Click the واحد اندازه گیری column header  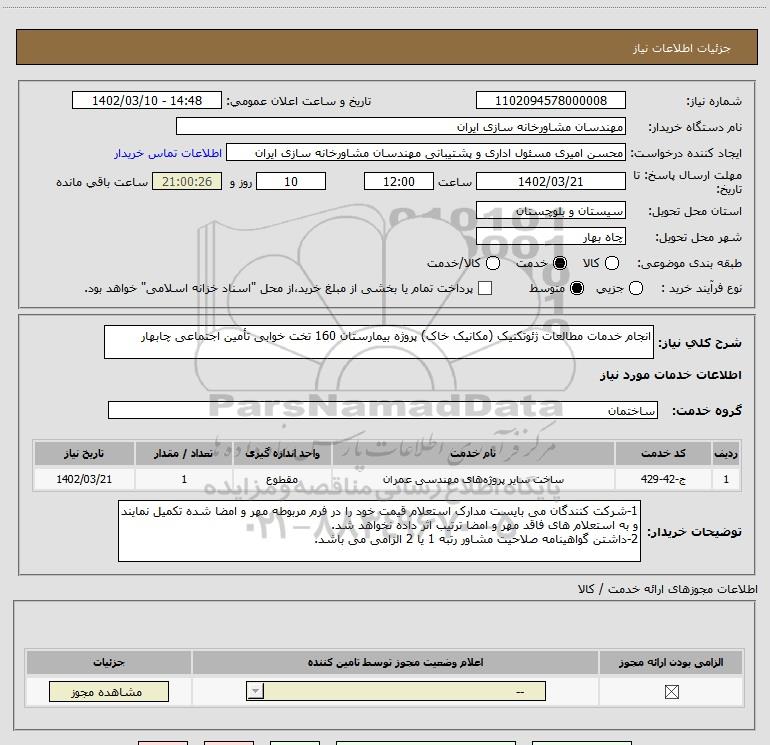pyautogui.click(x=282, y=453)
